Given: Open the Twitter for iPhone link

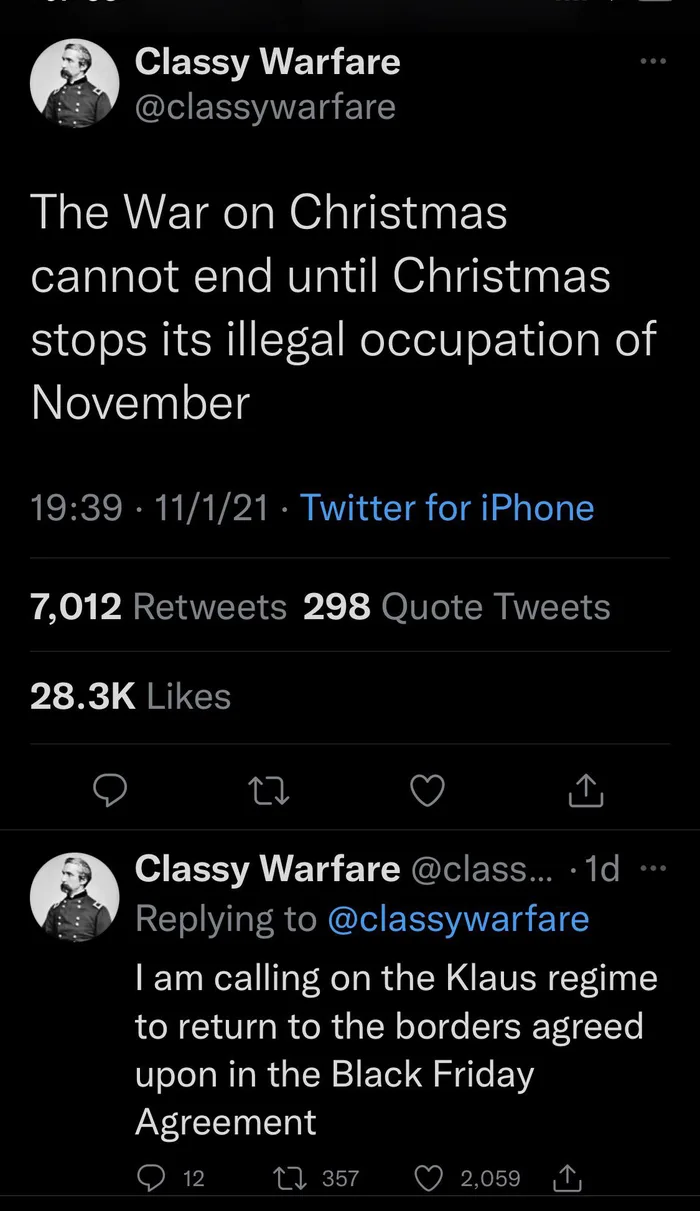Looking at the screenshot, I should (447, 508).
